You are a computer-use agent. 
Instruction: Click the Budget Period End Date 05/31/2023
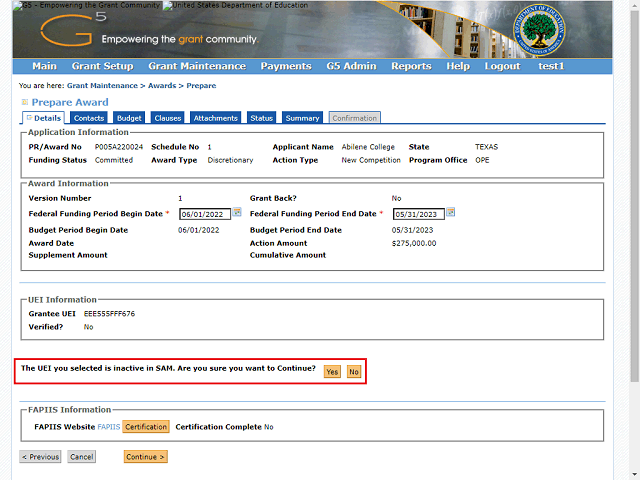tap(412, 230)
